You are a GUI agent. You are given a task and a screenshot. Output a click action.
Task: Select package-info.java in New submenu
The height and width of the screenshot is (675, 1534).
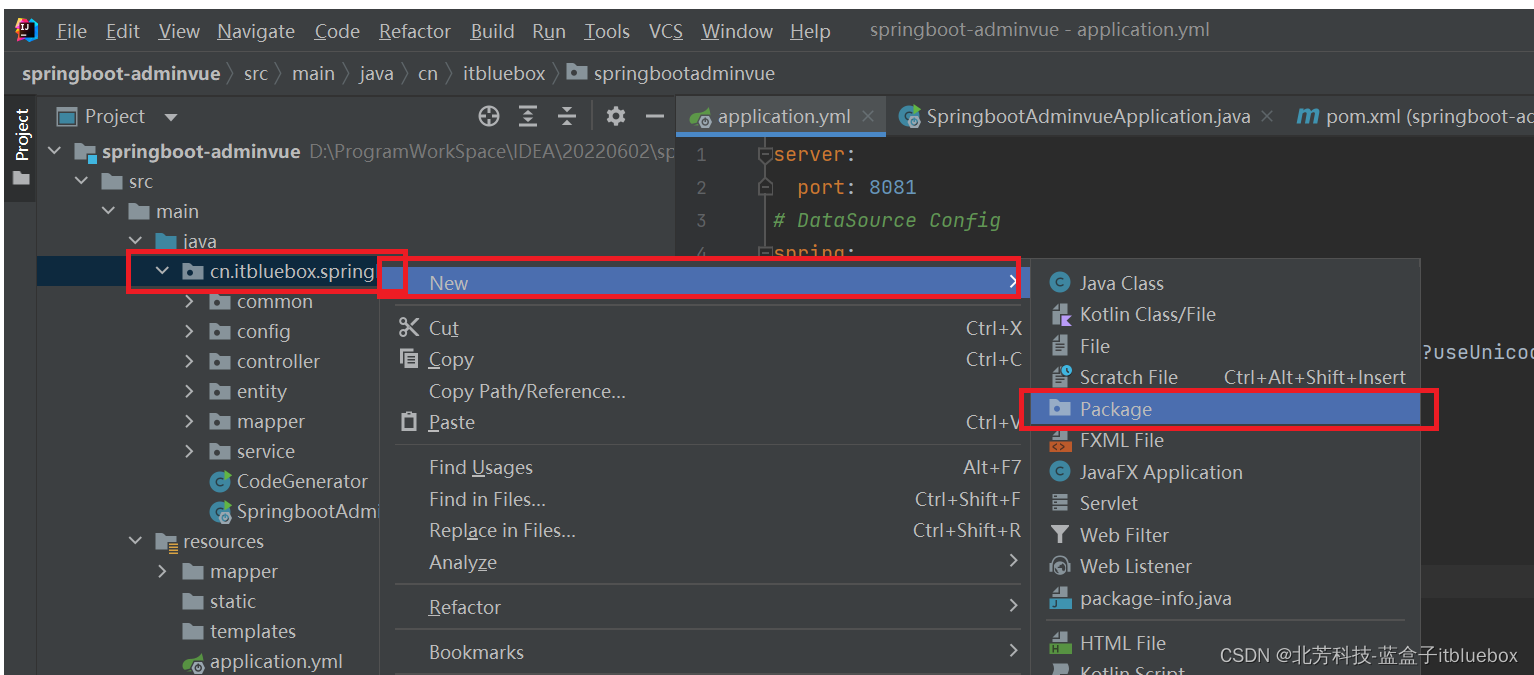[1225, 598]
